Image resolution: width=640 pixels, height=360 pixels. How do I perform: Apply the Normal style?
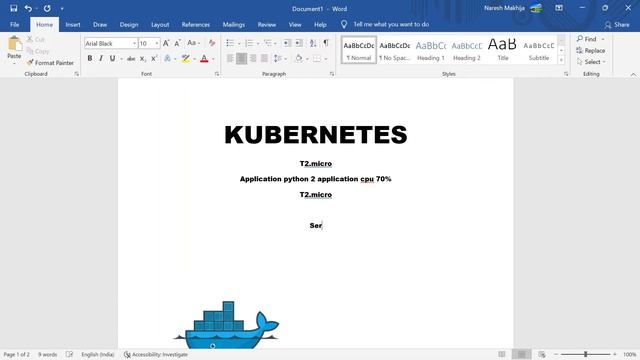pos(359,50)
